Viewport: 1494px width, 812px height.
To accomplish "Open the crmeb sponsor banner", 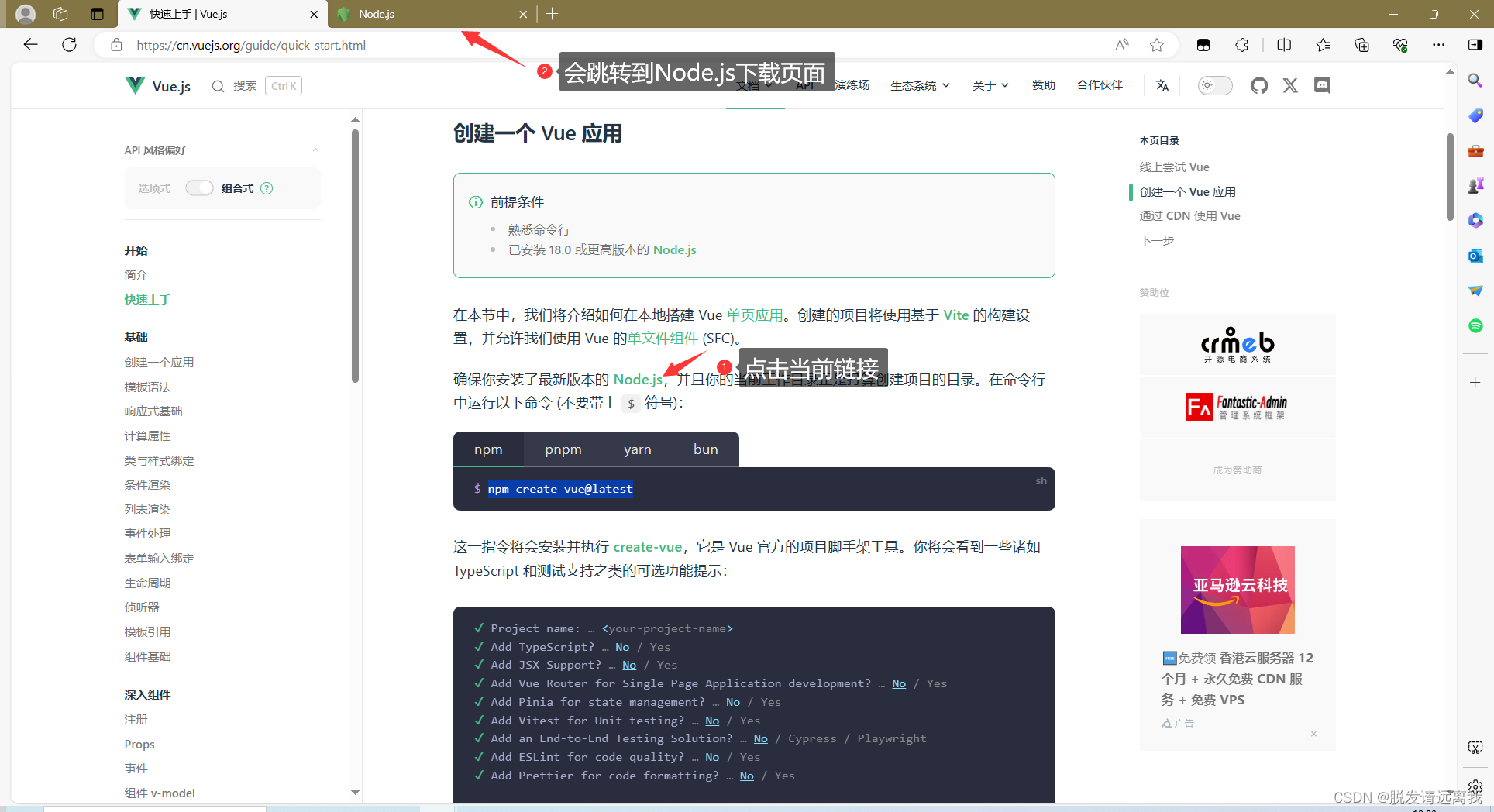I will (1237, 344).
